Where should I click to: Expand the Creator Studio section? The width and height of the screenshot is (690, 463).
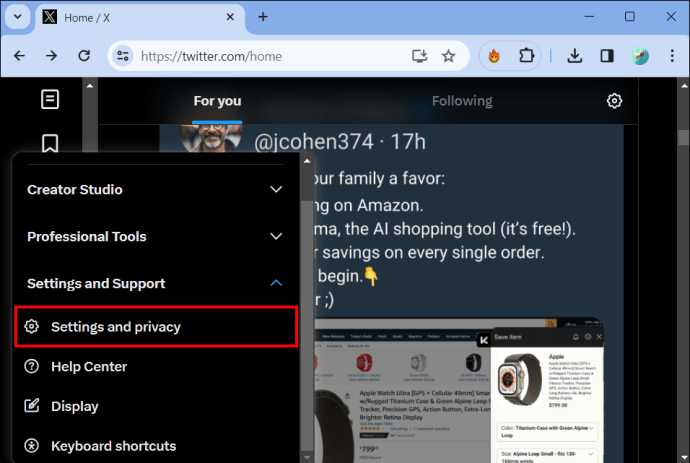(x=154, y=190)
